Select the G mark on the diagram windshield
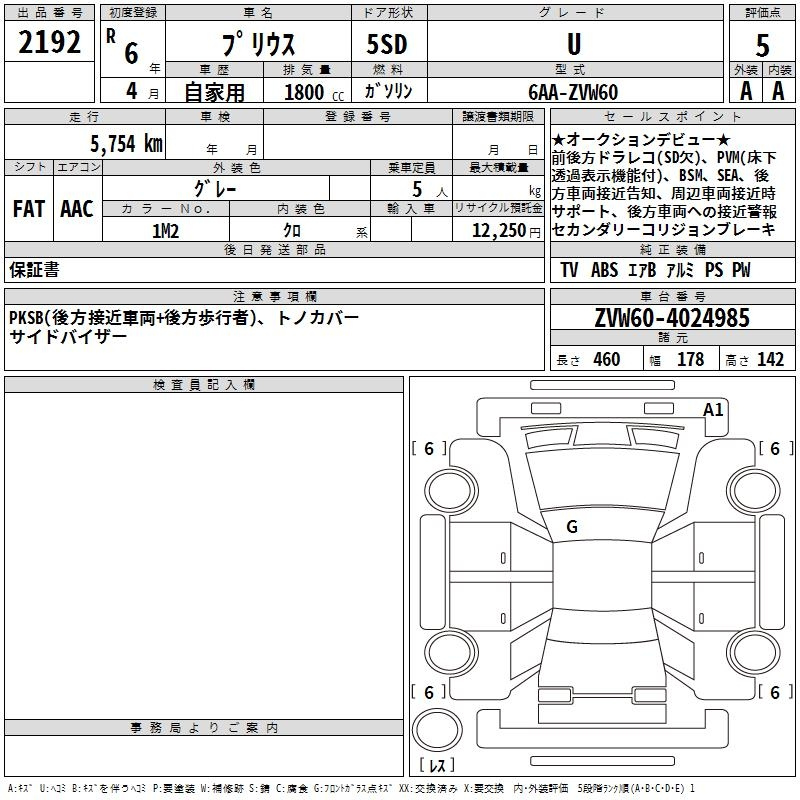 (x=572, y=527)
